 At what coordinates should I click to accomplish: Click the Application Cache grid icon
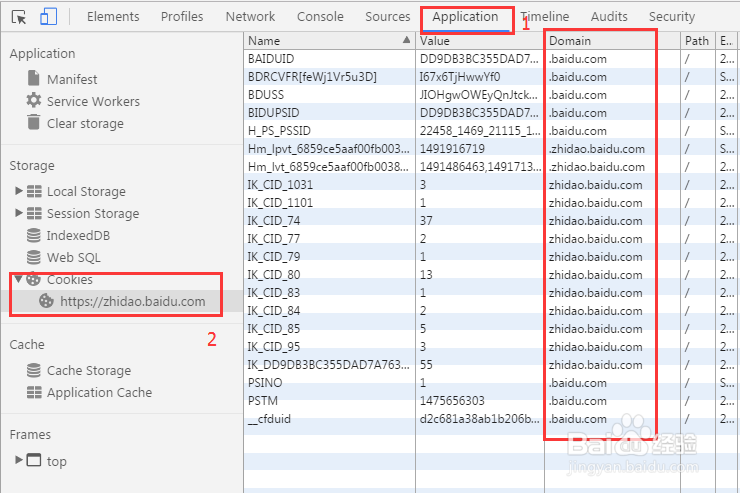(x=34, y=392)
